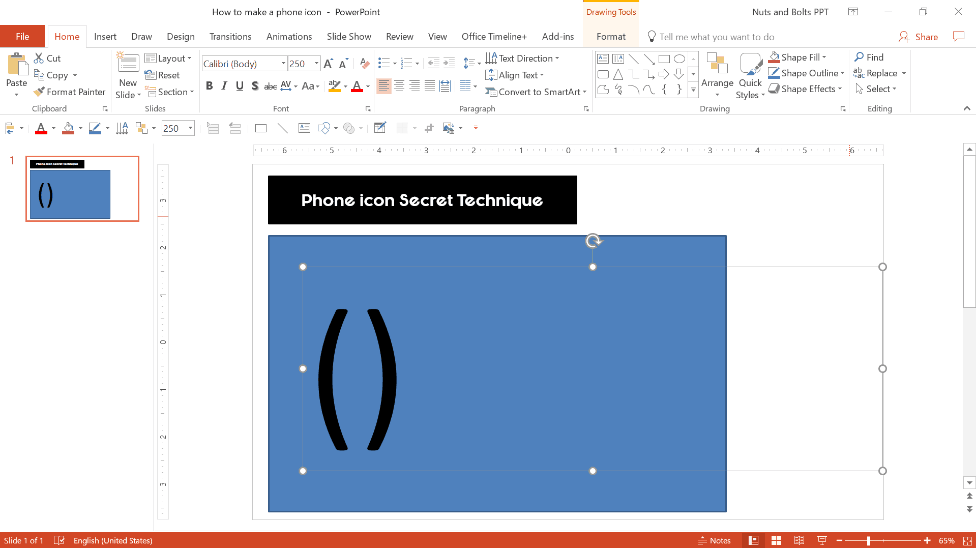Viewport: 976px width, 548px height.
Task: Expand the Section dropdown
Action: coord(169,92)
